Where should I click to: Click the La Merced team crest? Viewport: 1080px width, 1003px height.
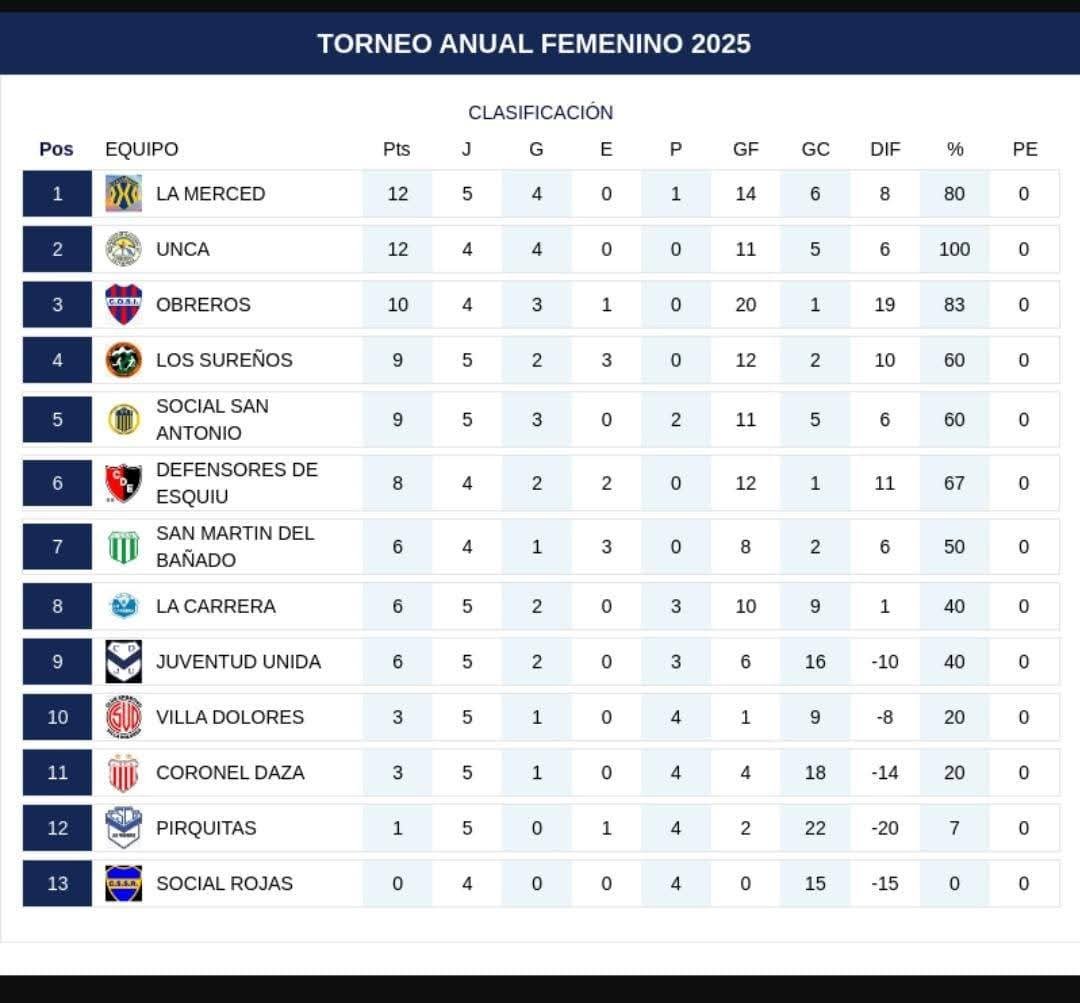pyautogui.click(x=123, y=194)
